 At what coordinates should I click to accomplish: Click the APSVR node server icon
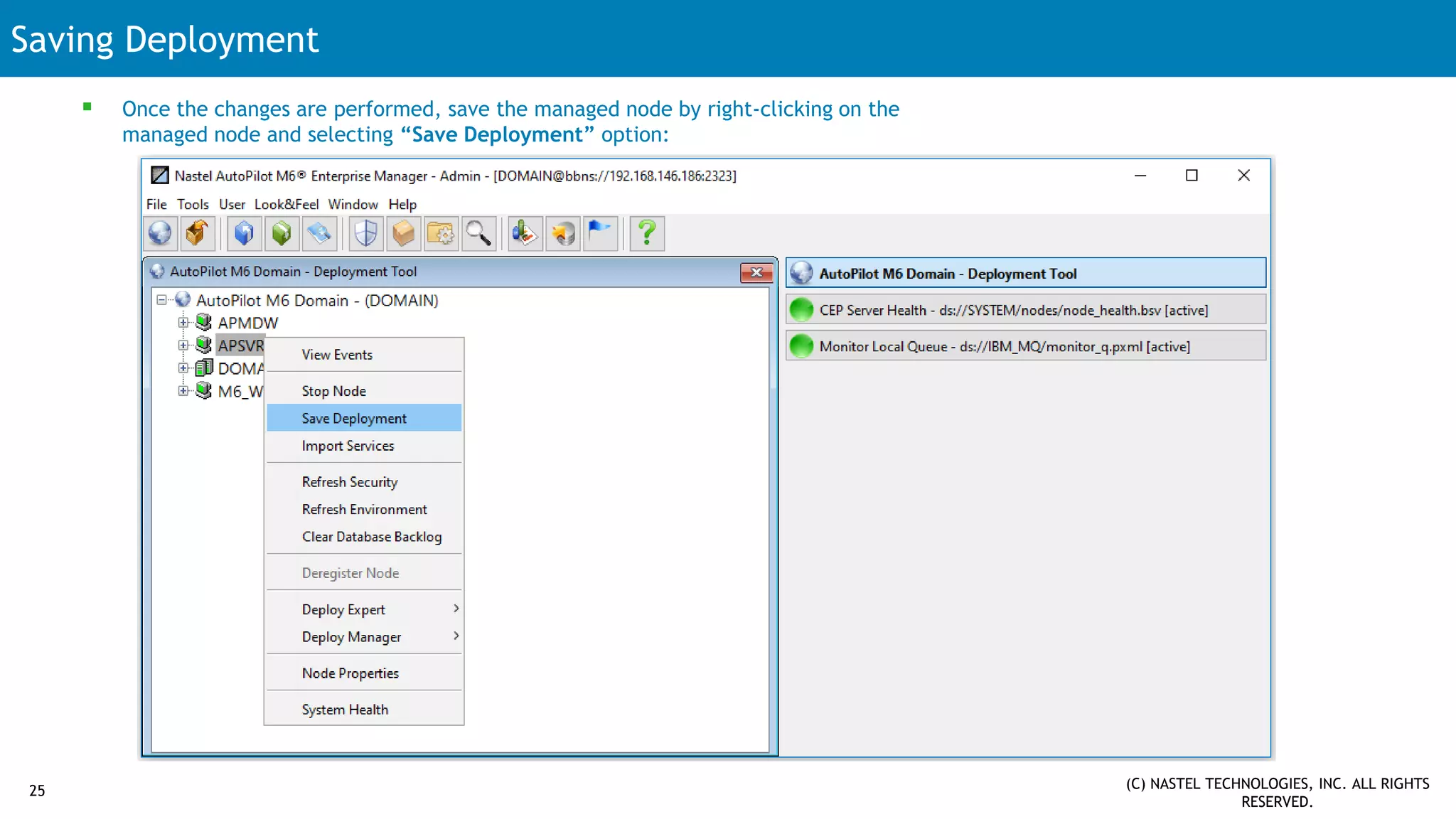coord(204,345)
